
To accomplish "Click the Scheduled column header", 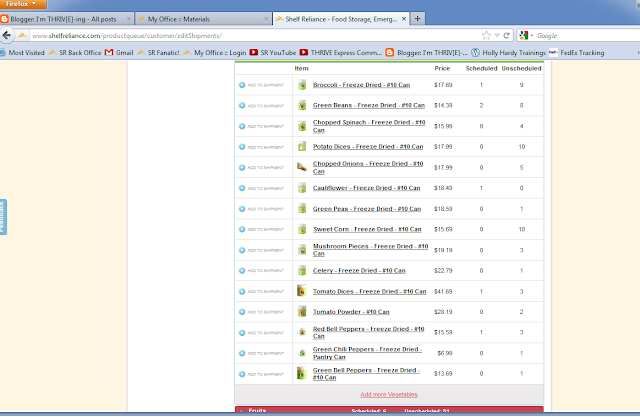I will pos(481,68).
